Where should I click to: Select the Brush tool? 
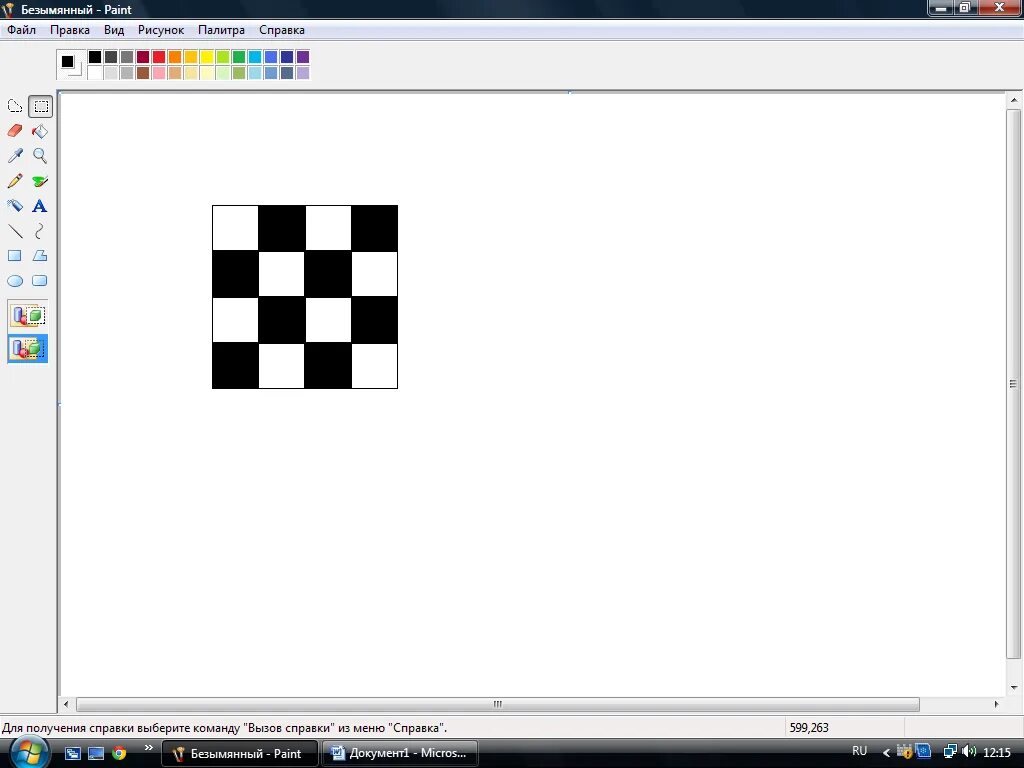(x=40, y=181)
